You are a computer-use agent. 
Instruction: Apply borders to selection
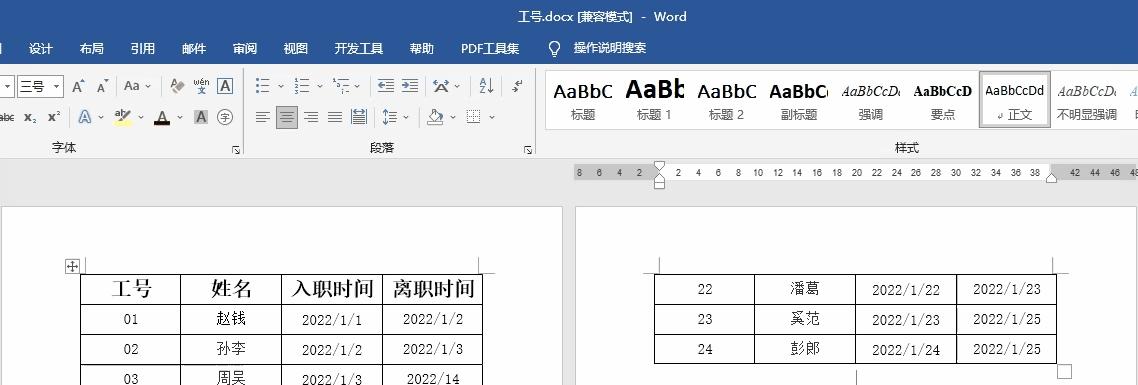click(x=473, y=117)
